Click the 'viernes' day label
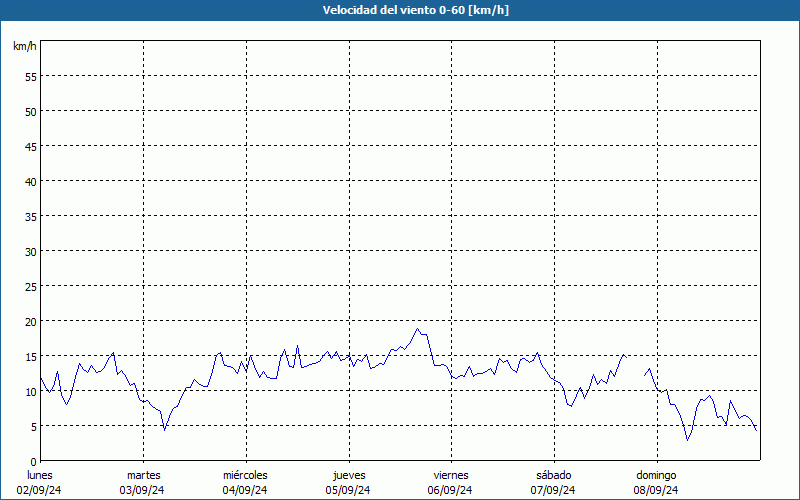800x500 pixels. [x=451, y=475]
